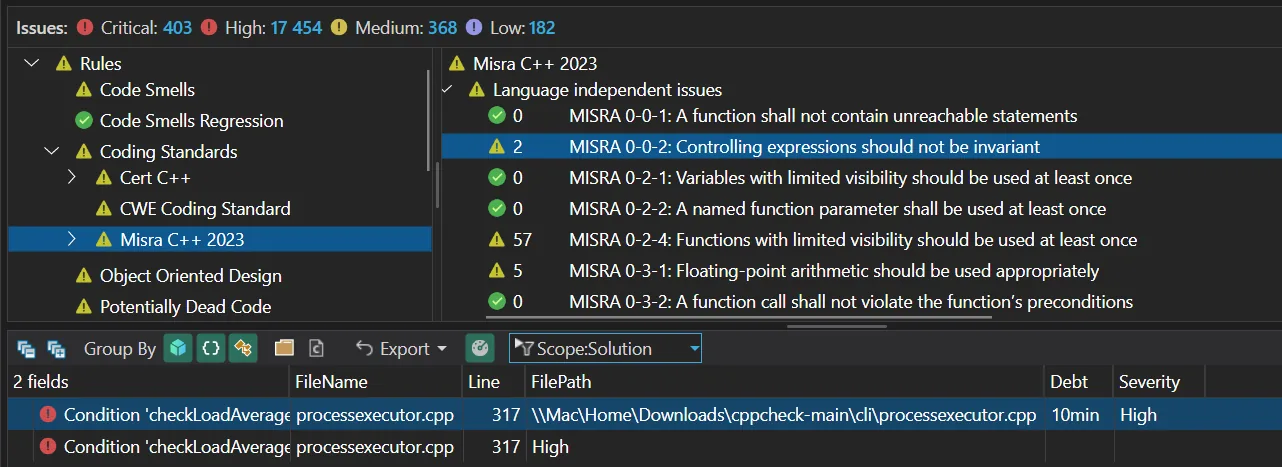Image resolution: width=1282 pixels, height=467 pixels.
Task: Collapse the Coding Standards node
Action: tap(52, 152)
